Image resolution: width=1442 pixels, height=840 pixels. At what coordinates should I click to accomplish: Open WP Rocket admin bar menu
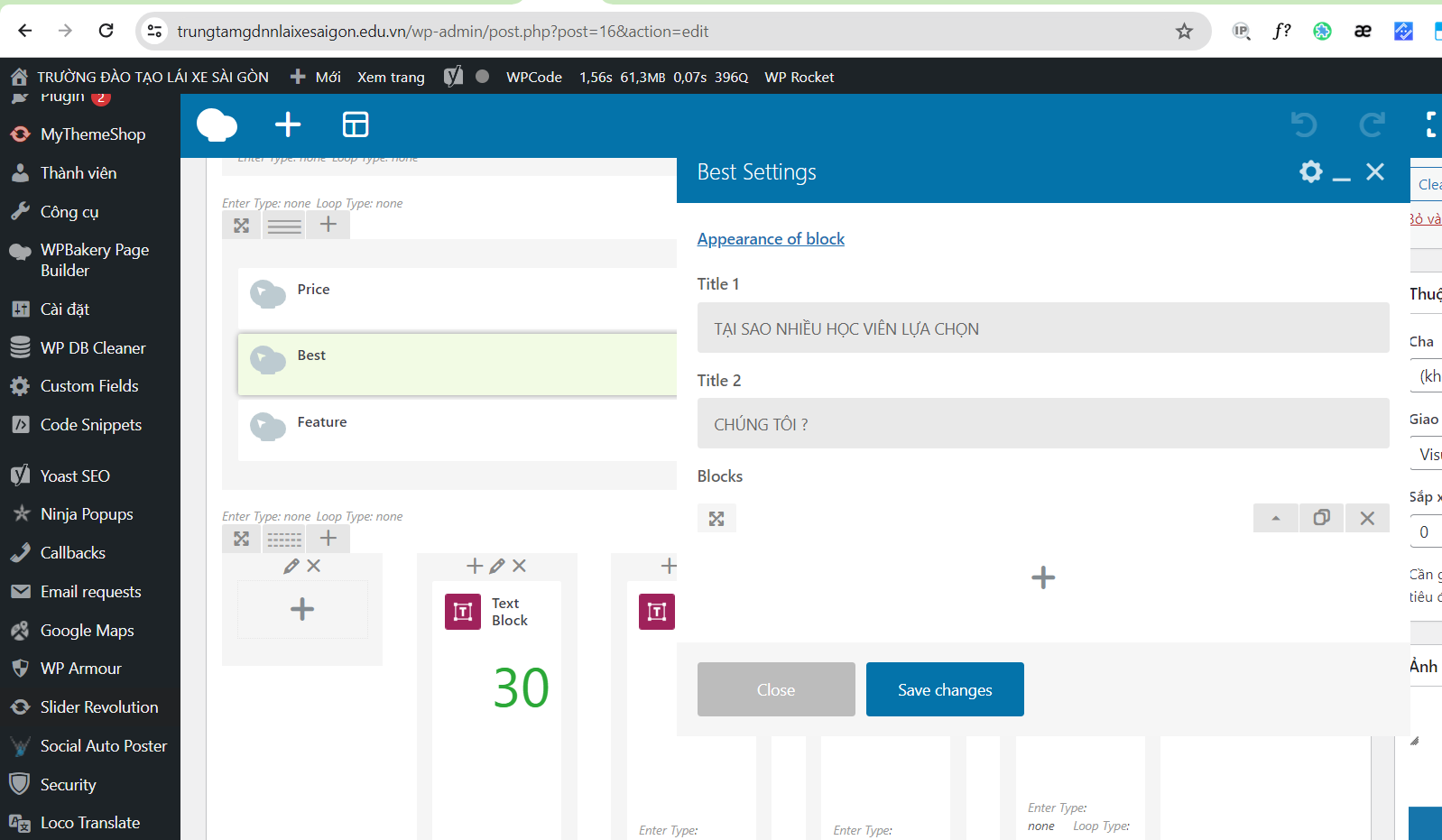800,77
